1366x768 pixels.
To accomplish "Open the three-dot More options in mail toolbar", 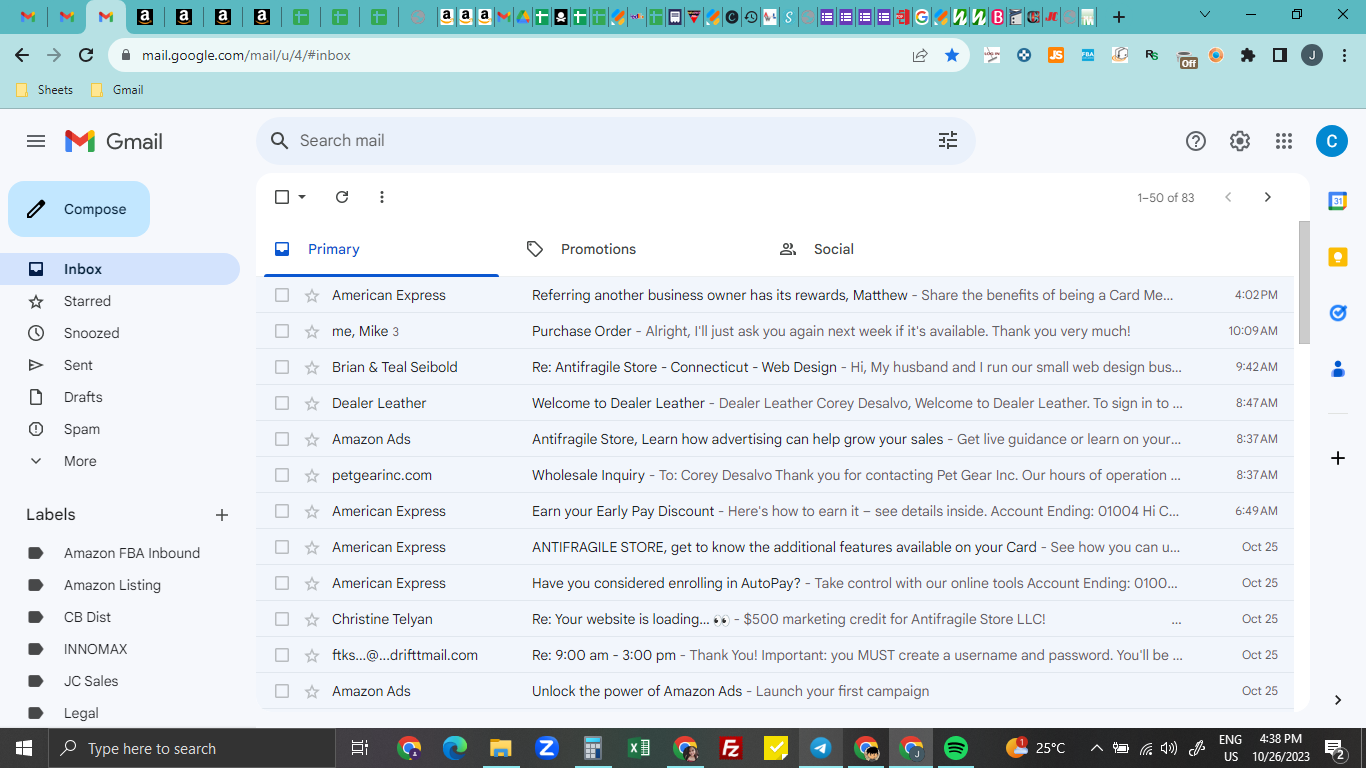I will click(382, 197).
